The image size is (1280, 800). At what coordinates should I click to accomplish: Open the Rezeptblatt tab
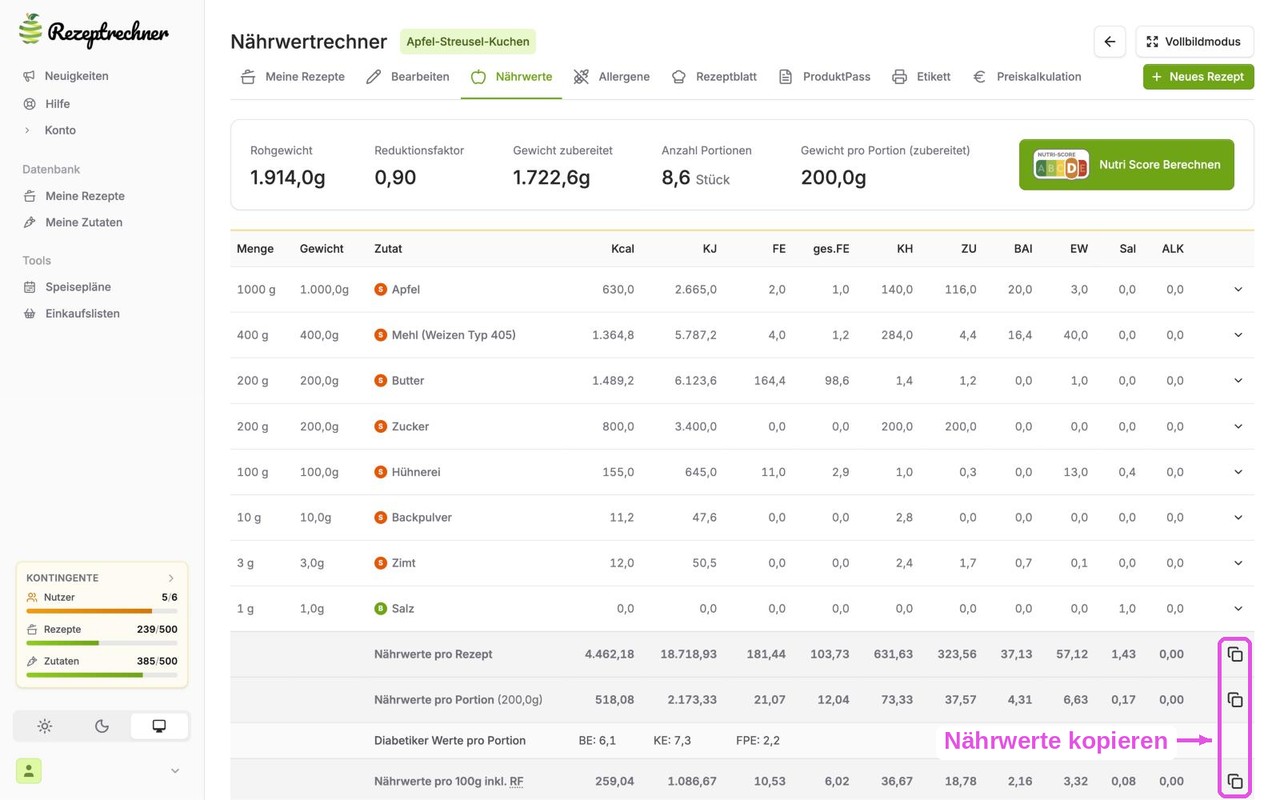coord(714,76)
